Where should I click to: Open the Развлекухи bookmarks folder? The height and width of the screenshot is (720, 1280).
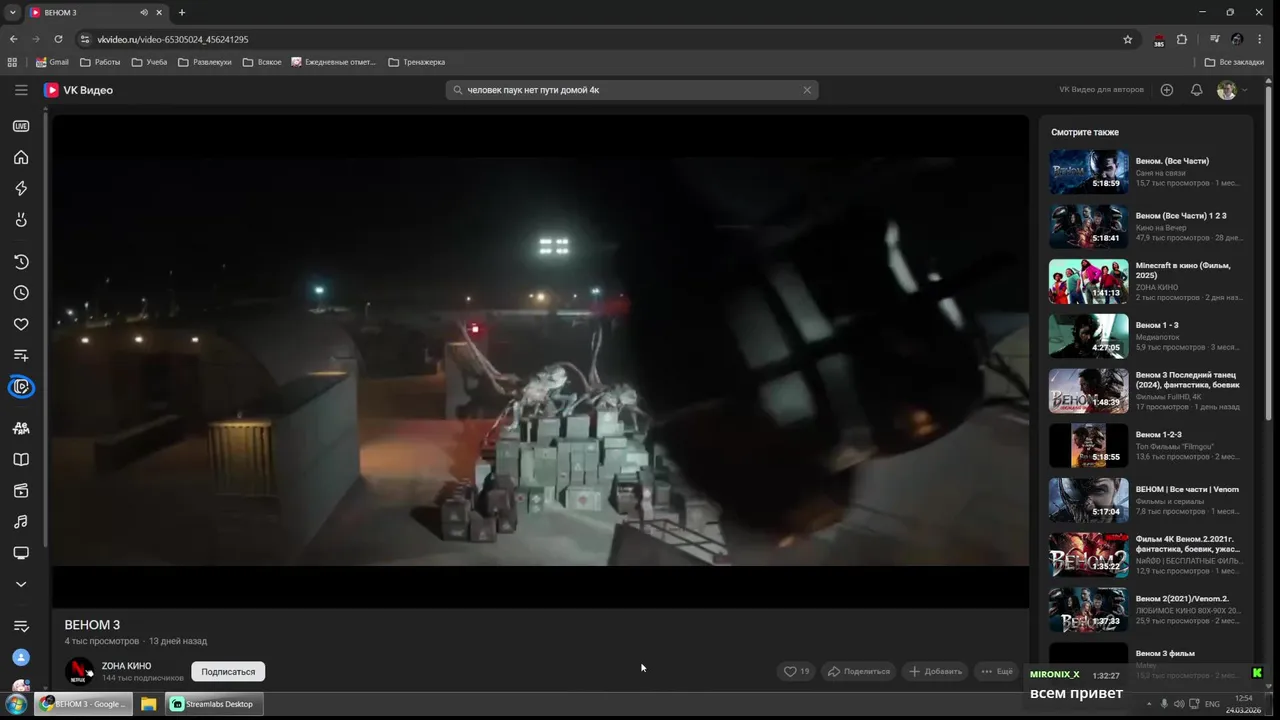click(205, 62)
